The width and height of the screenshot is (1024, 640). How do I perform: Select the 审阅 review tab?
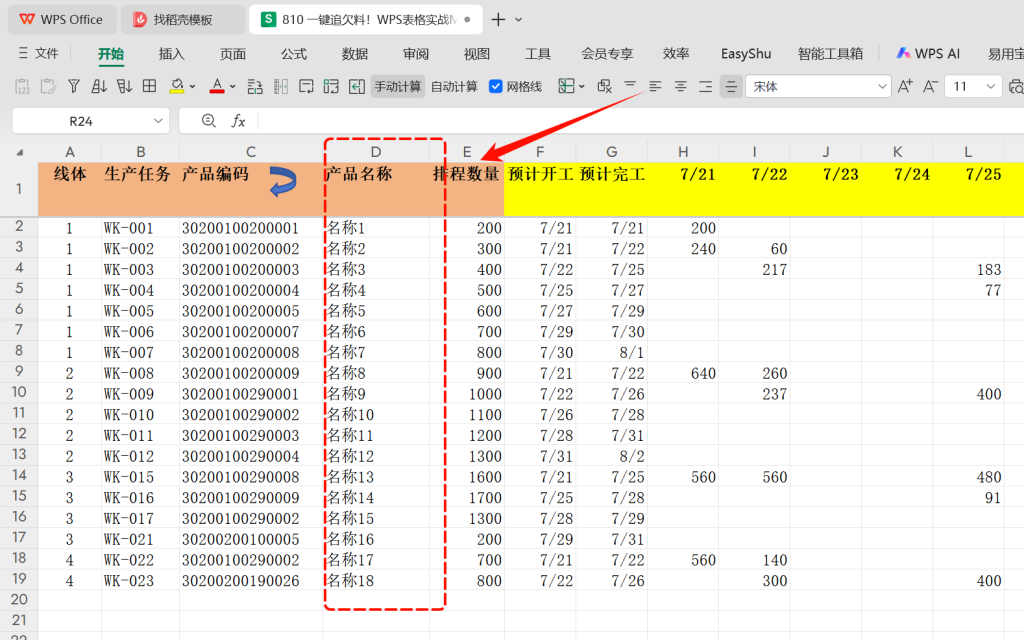[416, 54]
